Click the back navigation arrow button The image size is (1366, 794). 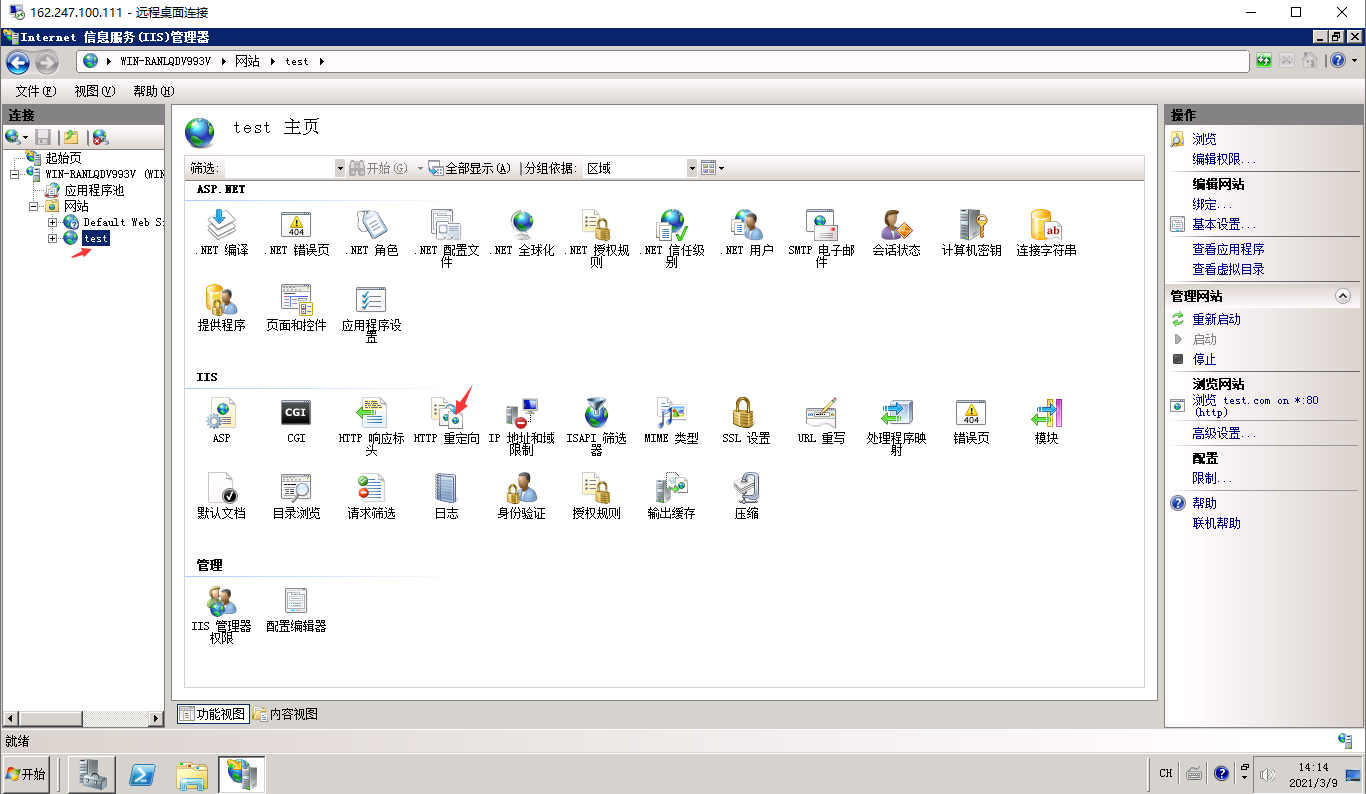pos(18,62)
